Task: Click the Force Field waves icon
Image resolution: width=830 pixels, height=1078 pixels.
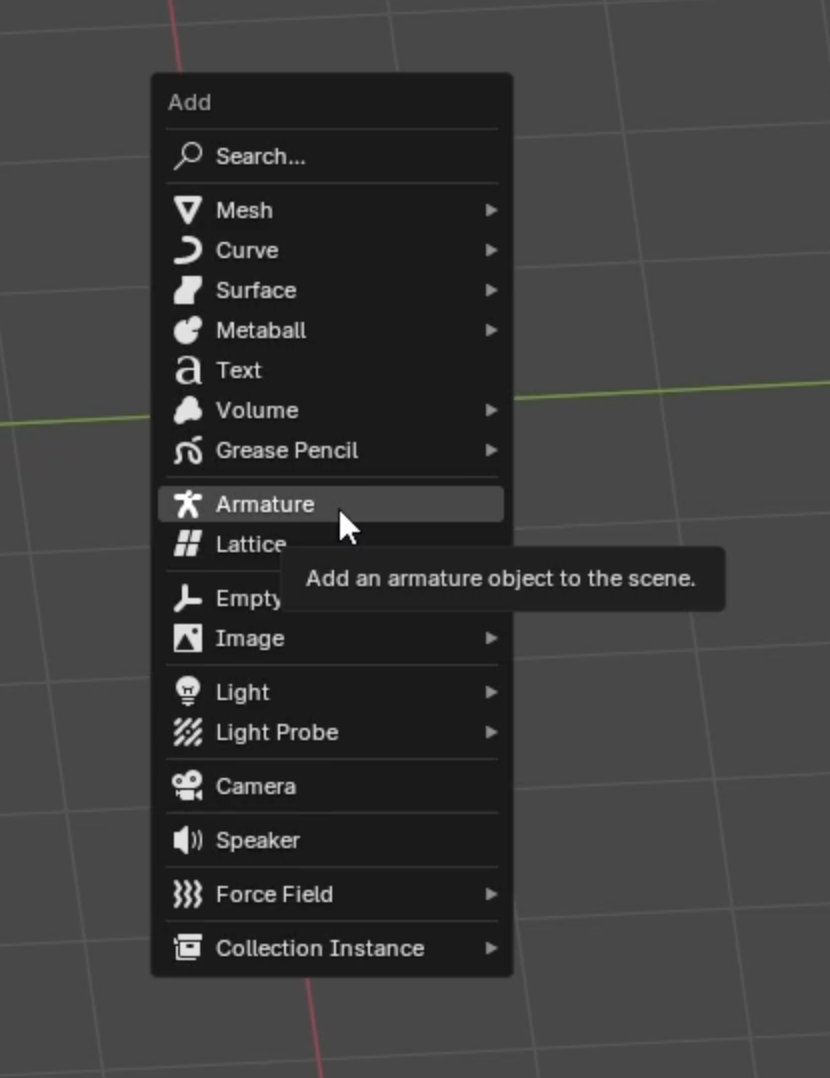Action: [x=188, y=894]
